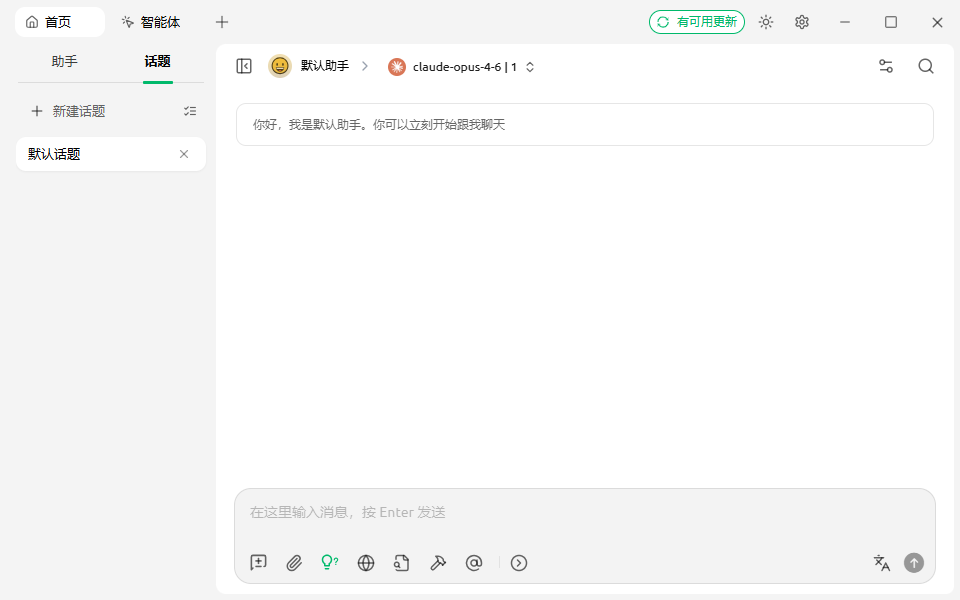The height and width of the screenshot is (600, 960).
Task: Collapse the sidebar with the panel icon
Action: 243,65
